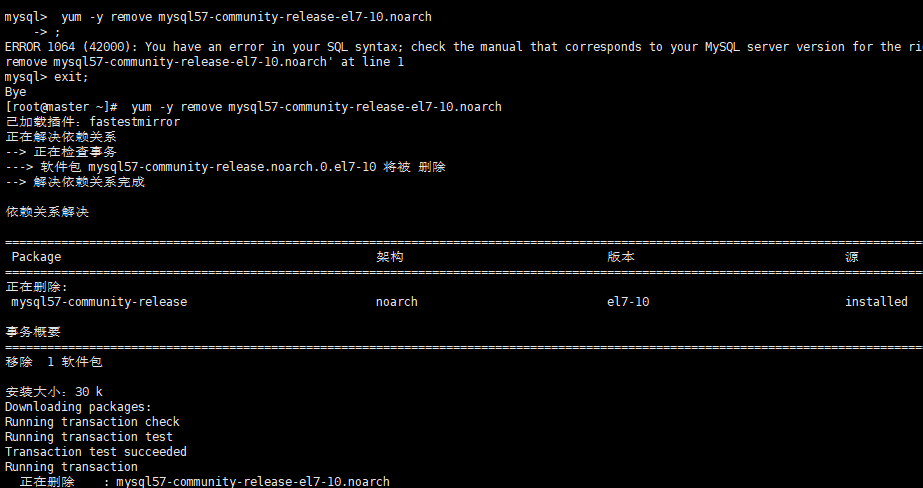Click the 'noarch' architecture value

[x=397, y=302]
